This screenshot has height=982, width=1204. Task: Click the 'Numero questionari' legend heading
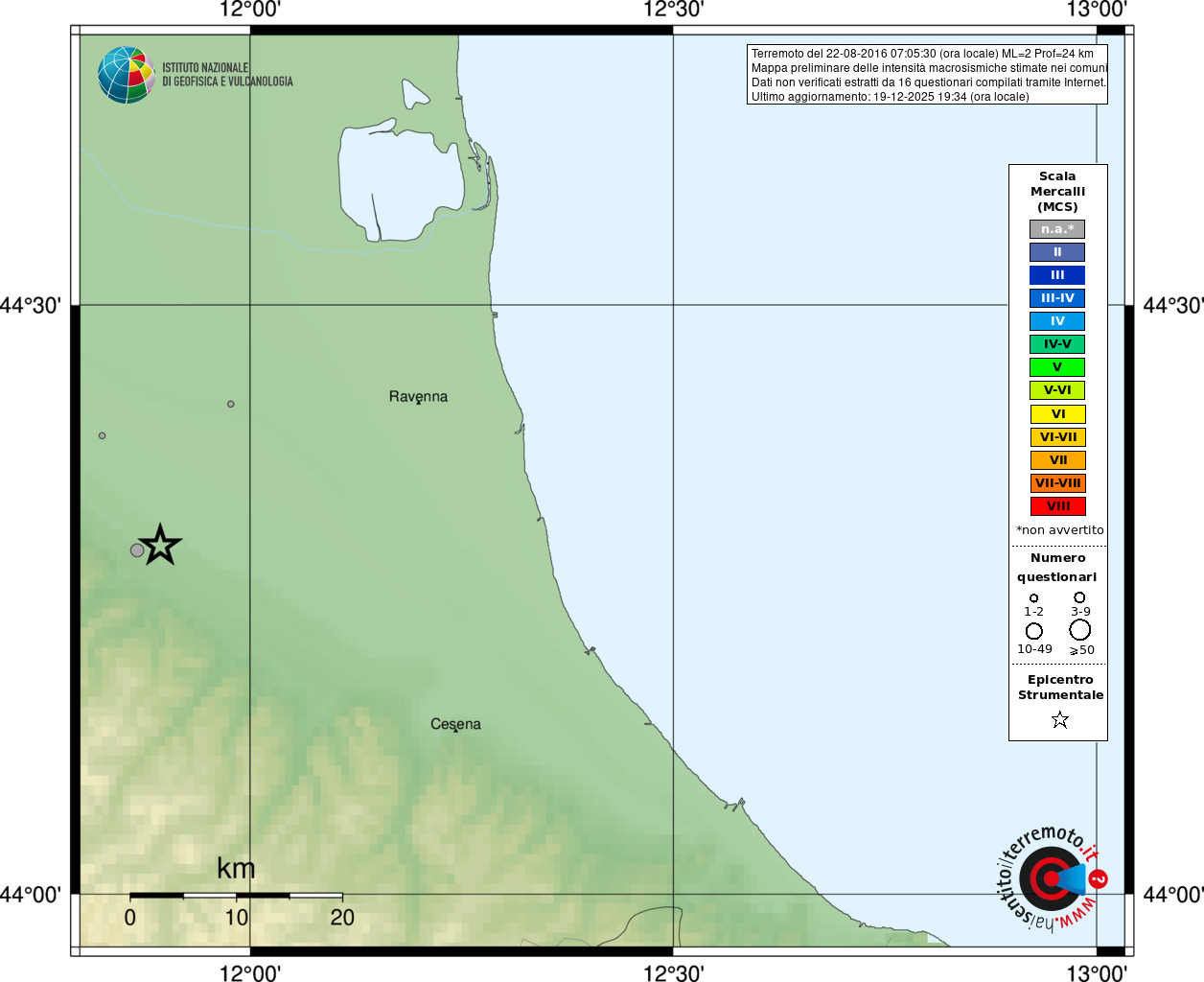coord(1057,567)
